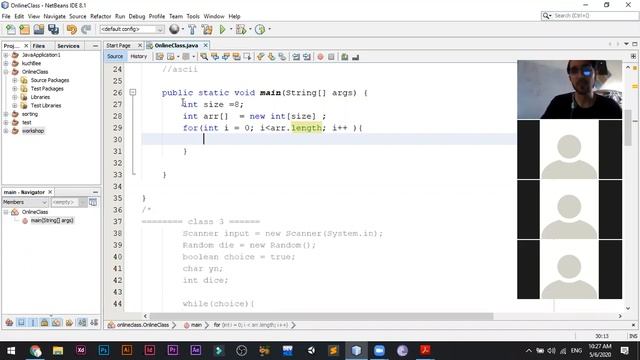Image resolution: width=640 pixels, height=360 pixels.
Task: Click the Save All toolbar icon
Action: point(53,29)
